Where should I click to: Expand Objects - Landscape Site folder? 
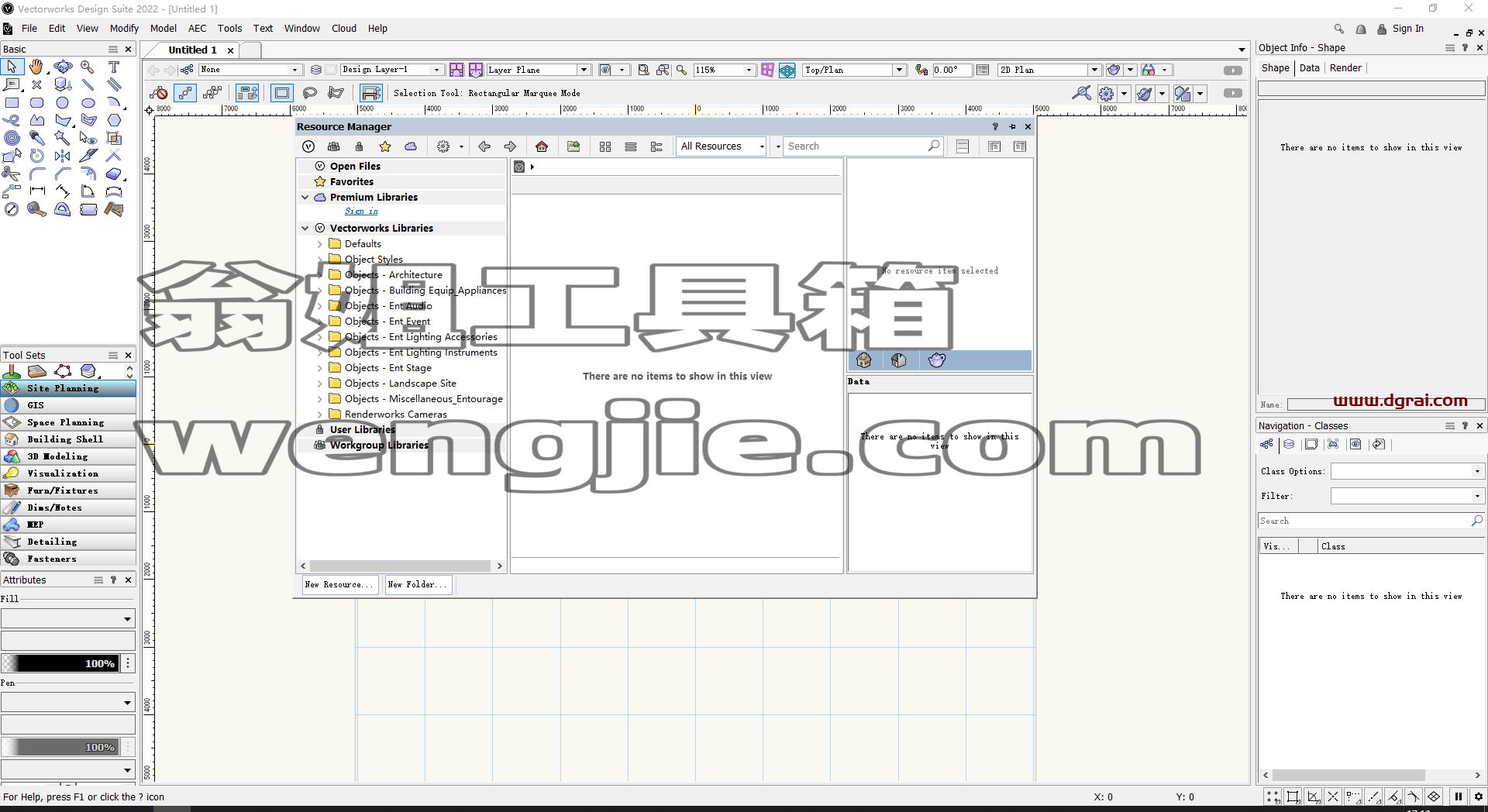click(320, 384)
